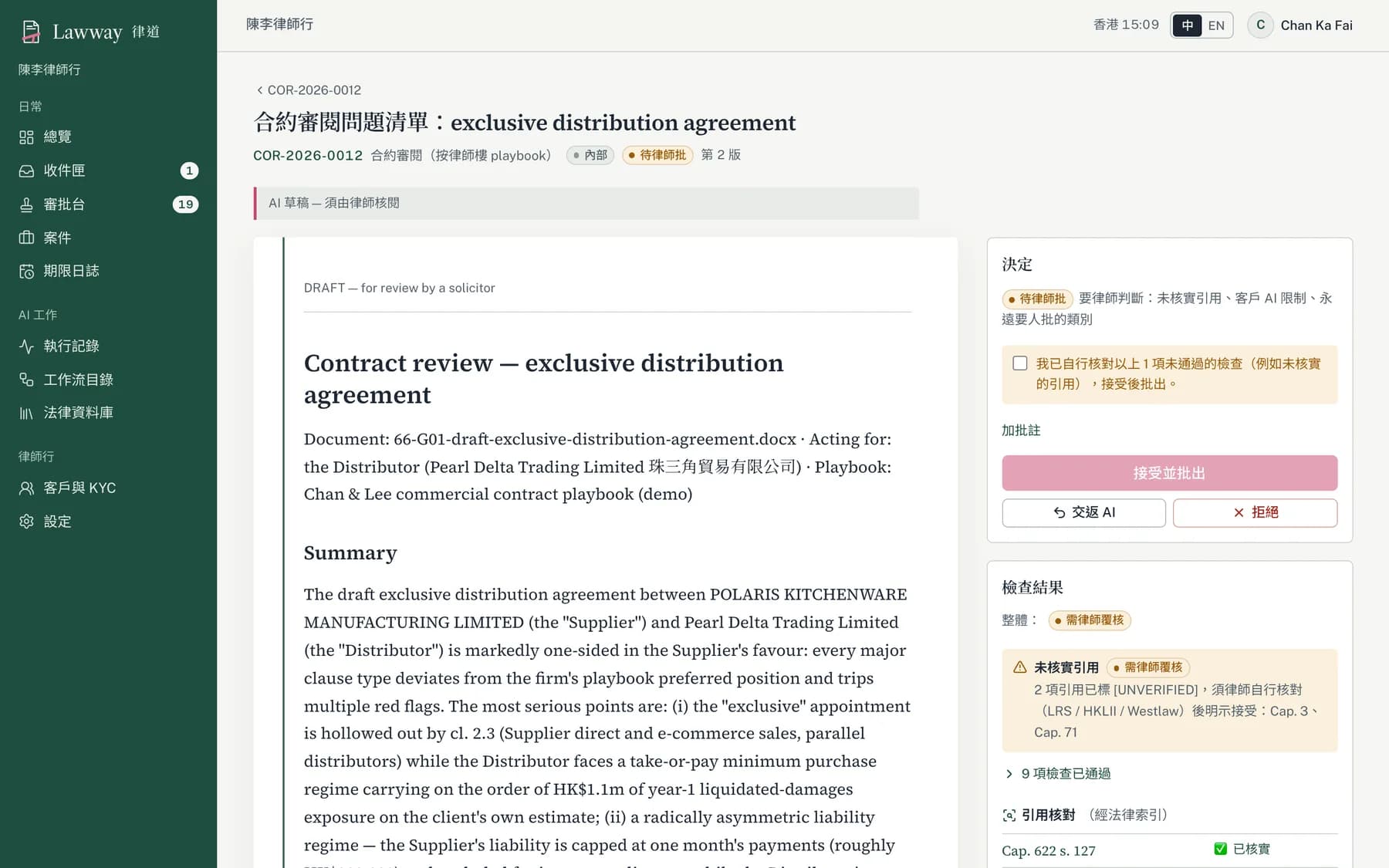Screen dimensions: 1389x868
Task: Go back to COR-2026-0012
Action: (x=309, y=90)
